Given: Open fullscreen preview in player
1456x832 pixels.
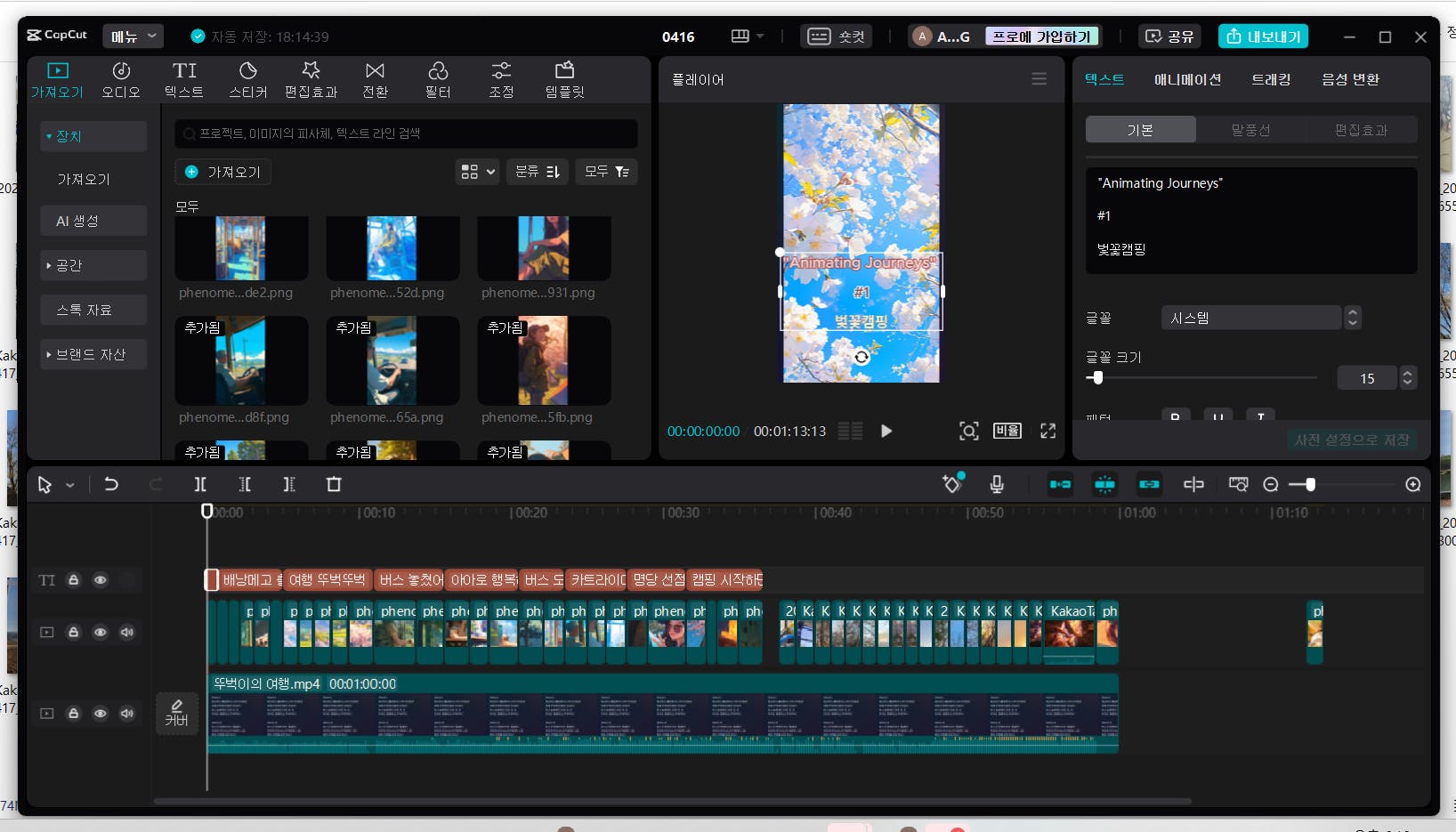Looking at the screenshot, I should (x=1048, y=432).
